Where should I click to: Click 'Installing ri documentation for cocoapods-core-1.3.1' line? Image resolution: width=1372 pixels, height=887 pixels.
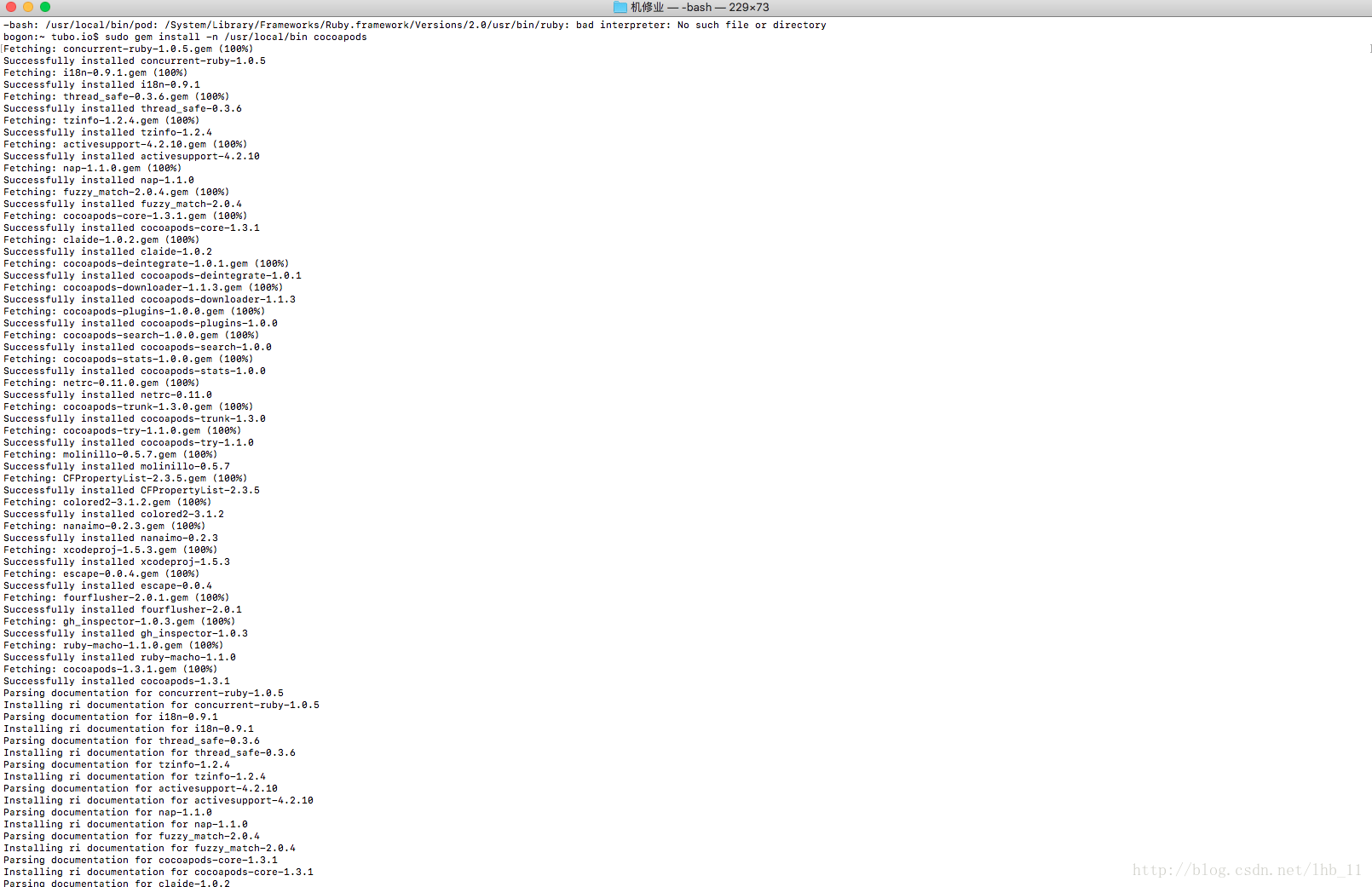tap(159, 872)
